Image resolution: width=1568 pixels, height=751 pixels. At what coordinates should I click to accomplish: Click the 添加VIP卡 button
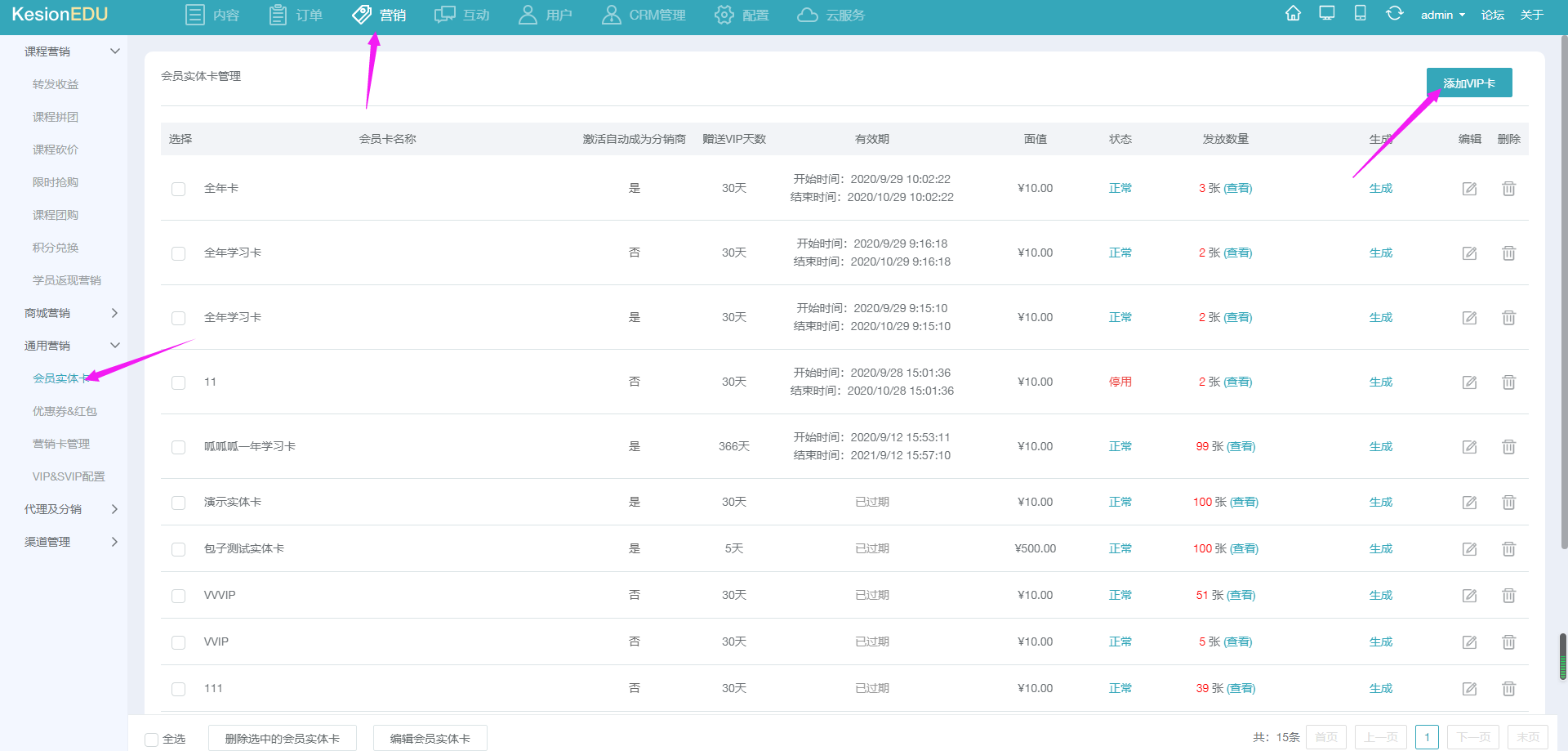1469,83
